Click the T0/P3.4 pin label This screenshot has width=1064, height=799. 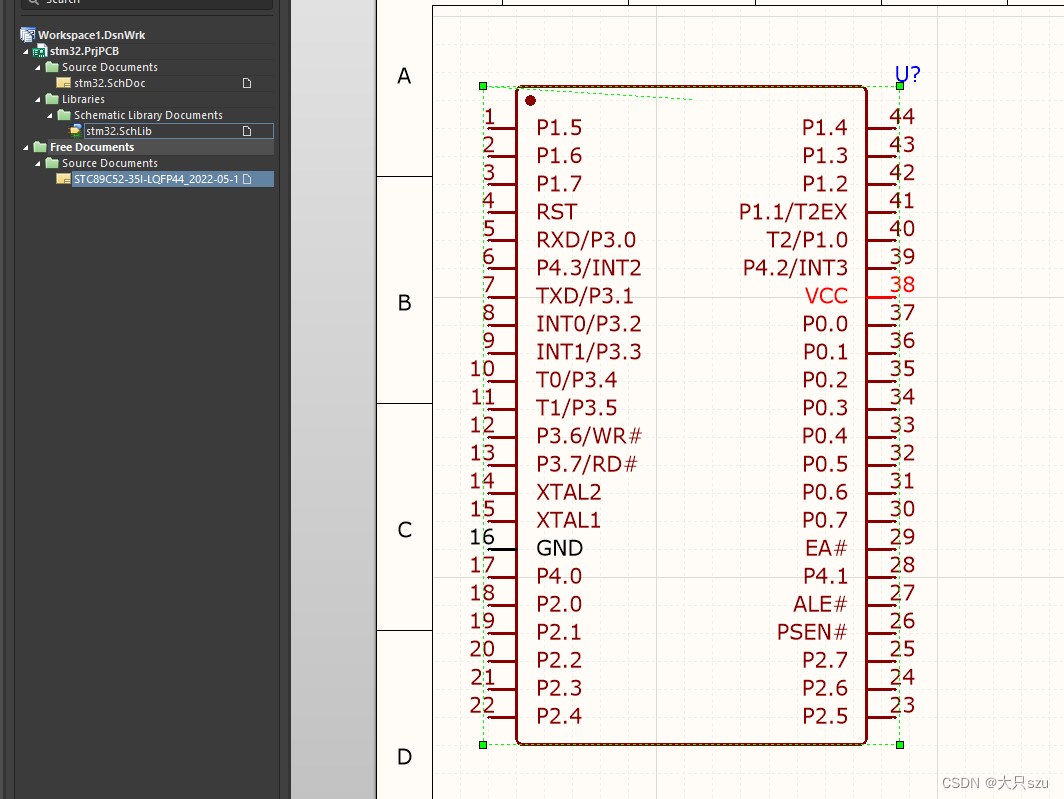coord(577,380)
